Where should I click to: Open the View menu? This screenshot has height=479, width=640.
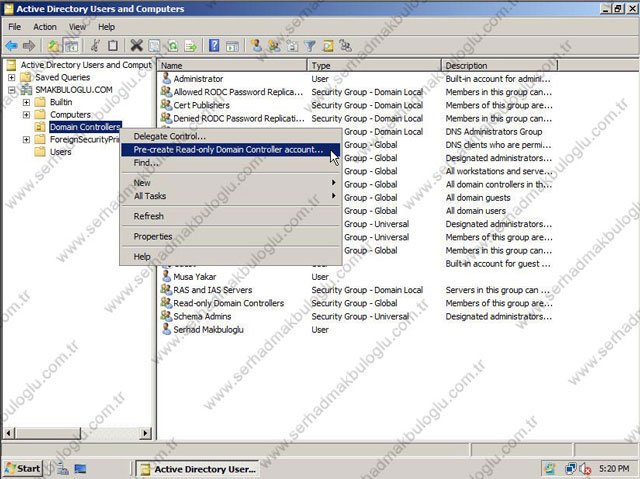coord(77,27)
